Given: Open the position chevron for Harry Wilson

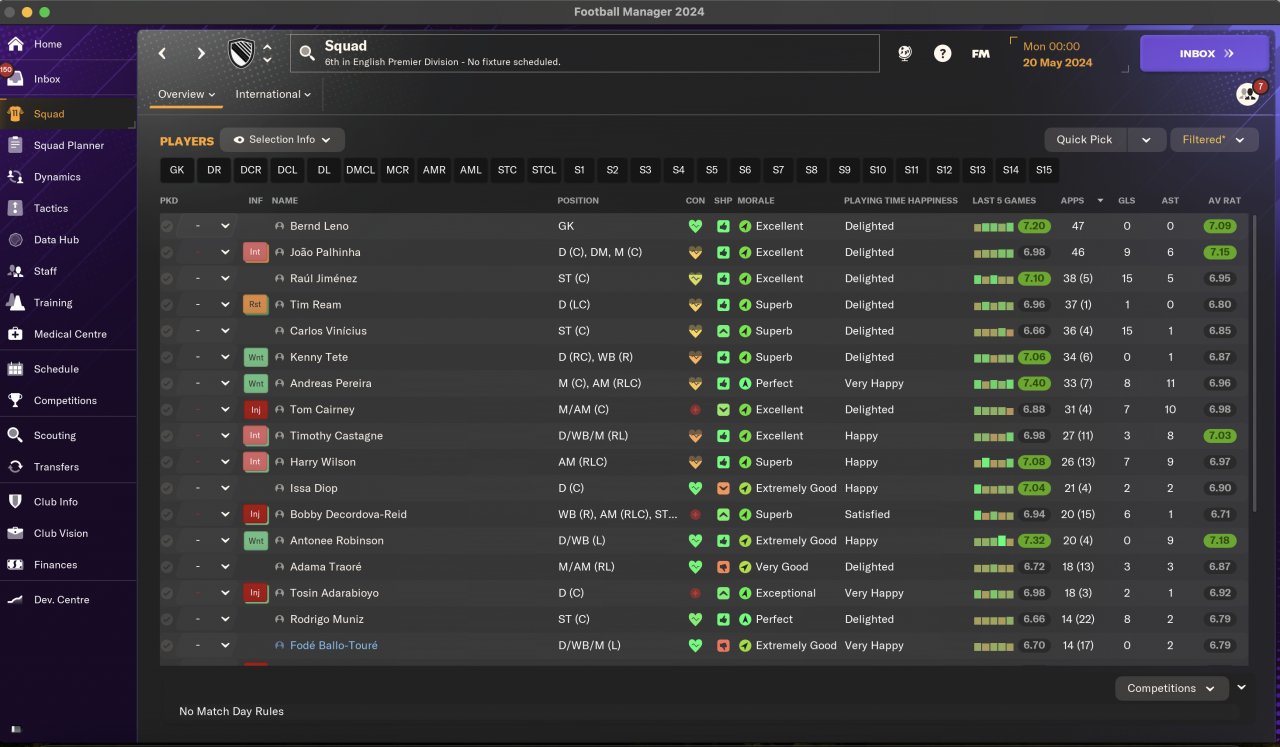Looking at the screenshot, I should coord(225,462).
